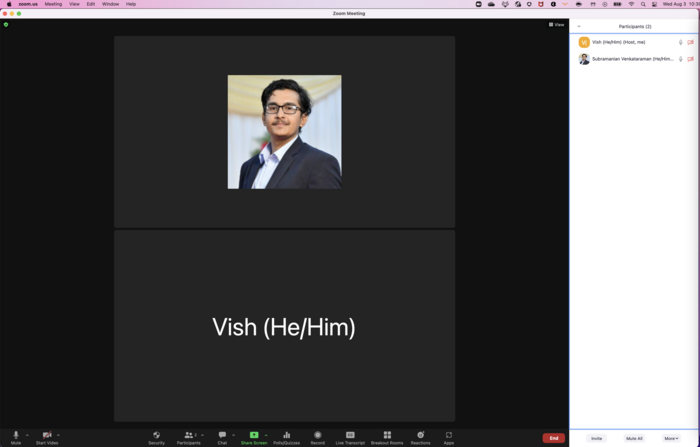The height and width of the screenshot is (447, 700).
Task: Enable Live Transcript
Action: [x=350, y=436]
